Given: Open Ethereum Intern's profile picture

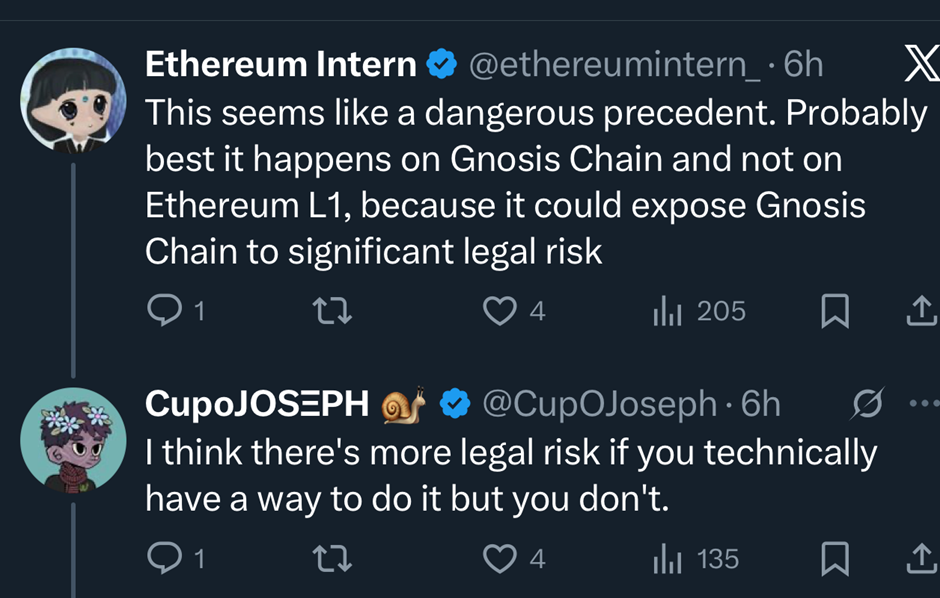Looking at the screenshot, I should pos(72,100).
